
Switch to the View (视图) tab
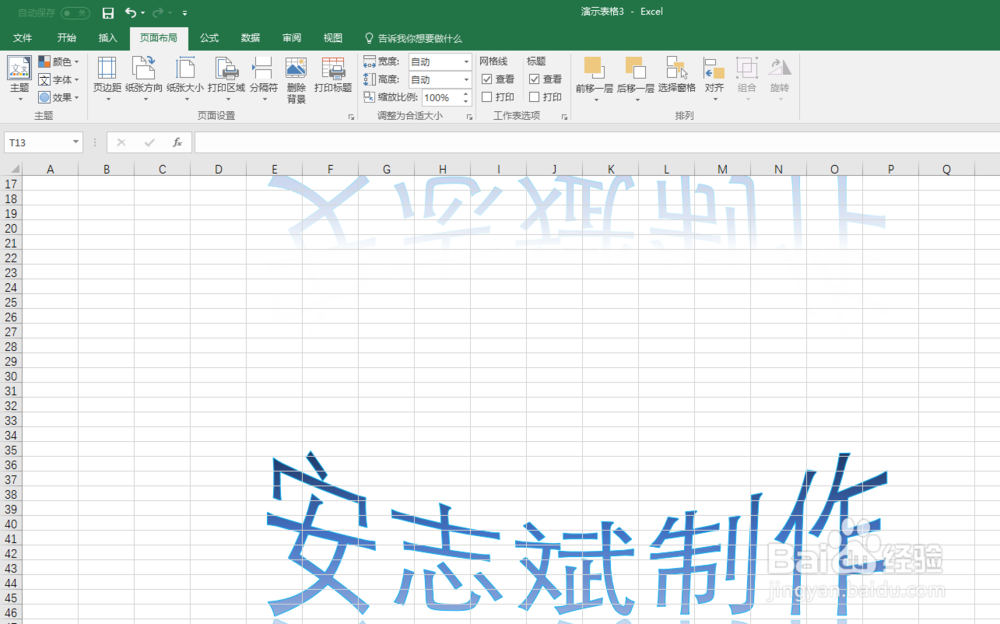click(x=333, y=38)
